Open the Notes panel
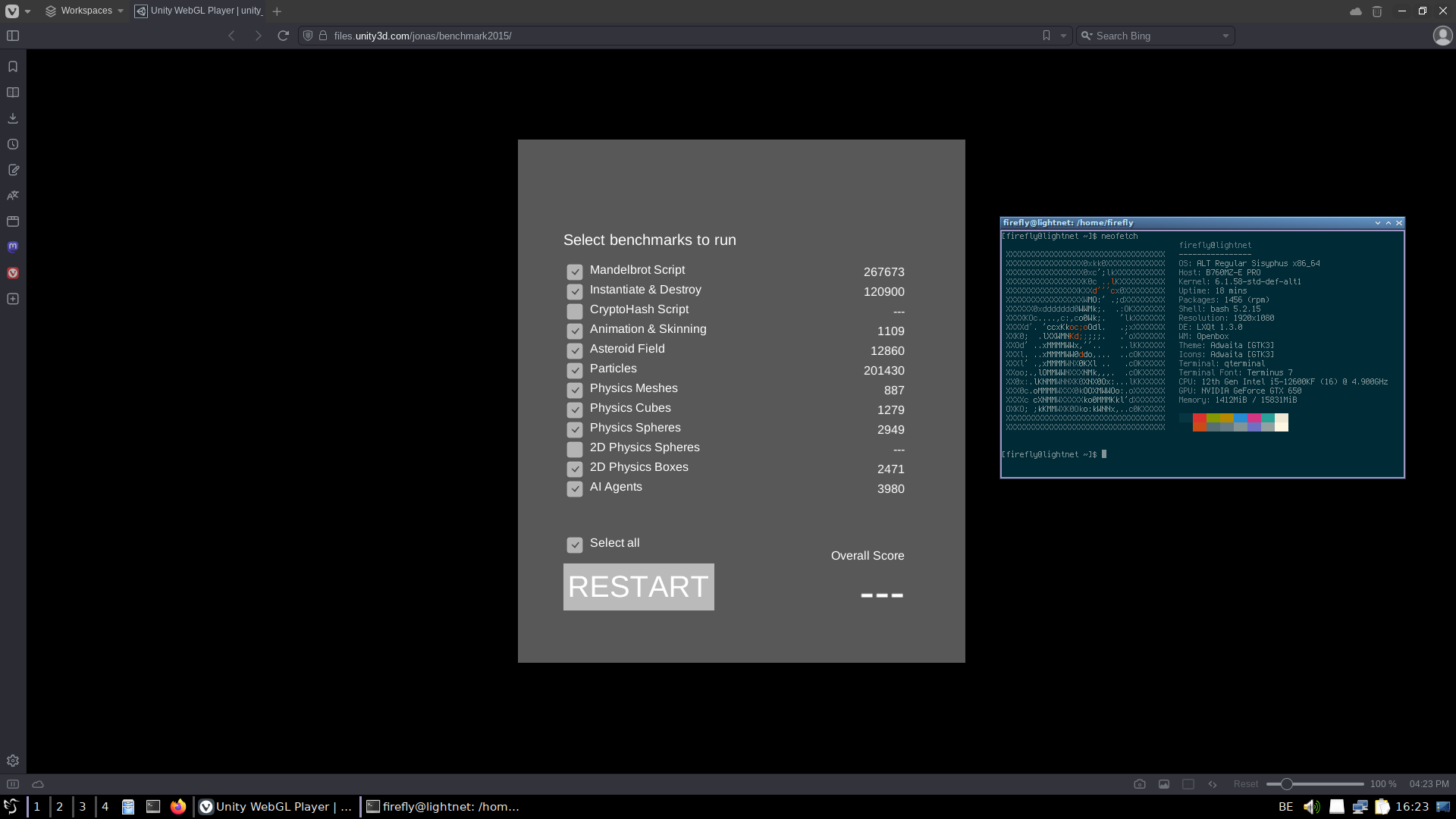1456x819 pixels. tap(13, 170)
